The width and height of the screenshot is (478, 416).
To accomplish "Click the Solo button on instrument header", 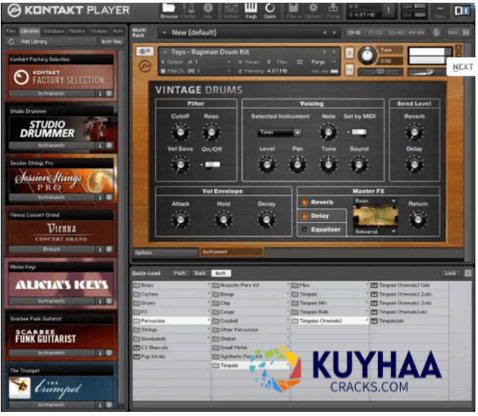I will pyautogui.click(x=349, y=53).
